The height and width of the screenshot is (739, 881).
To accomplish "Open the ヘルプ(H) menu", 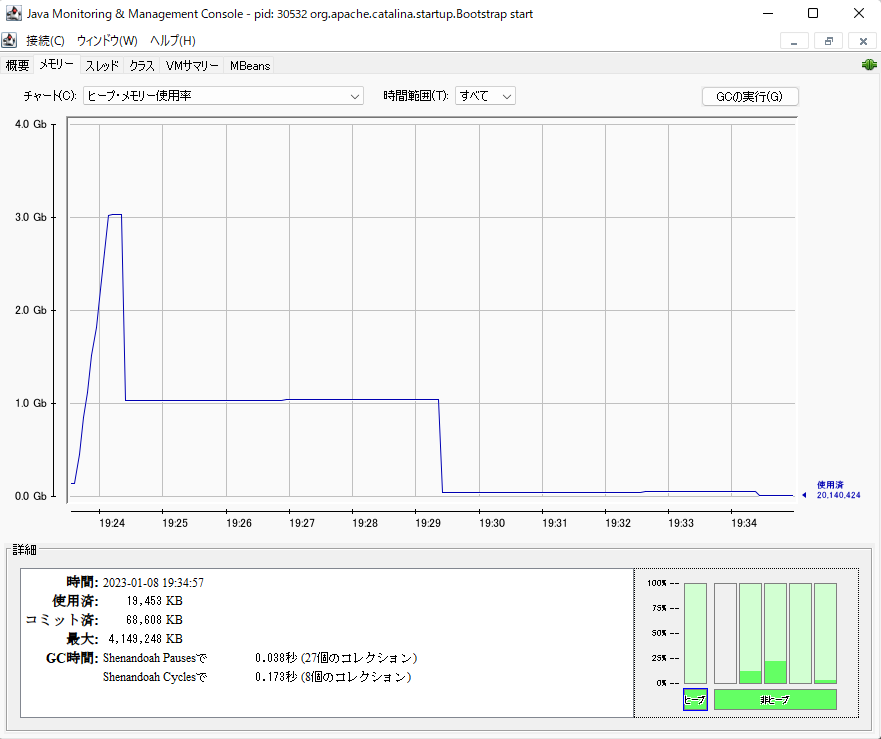I will click(172, 41).
